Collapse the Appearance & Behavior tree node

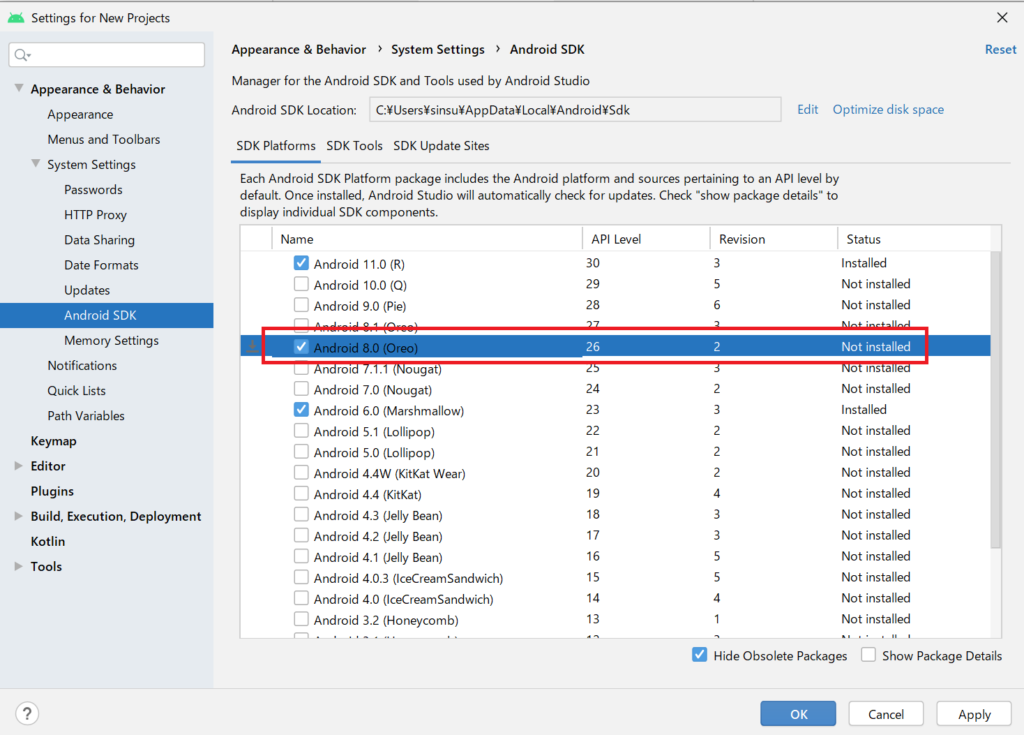click(x=19, y=88)
